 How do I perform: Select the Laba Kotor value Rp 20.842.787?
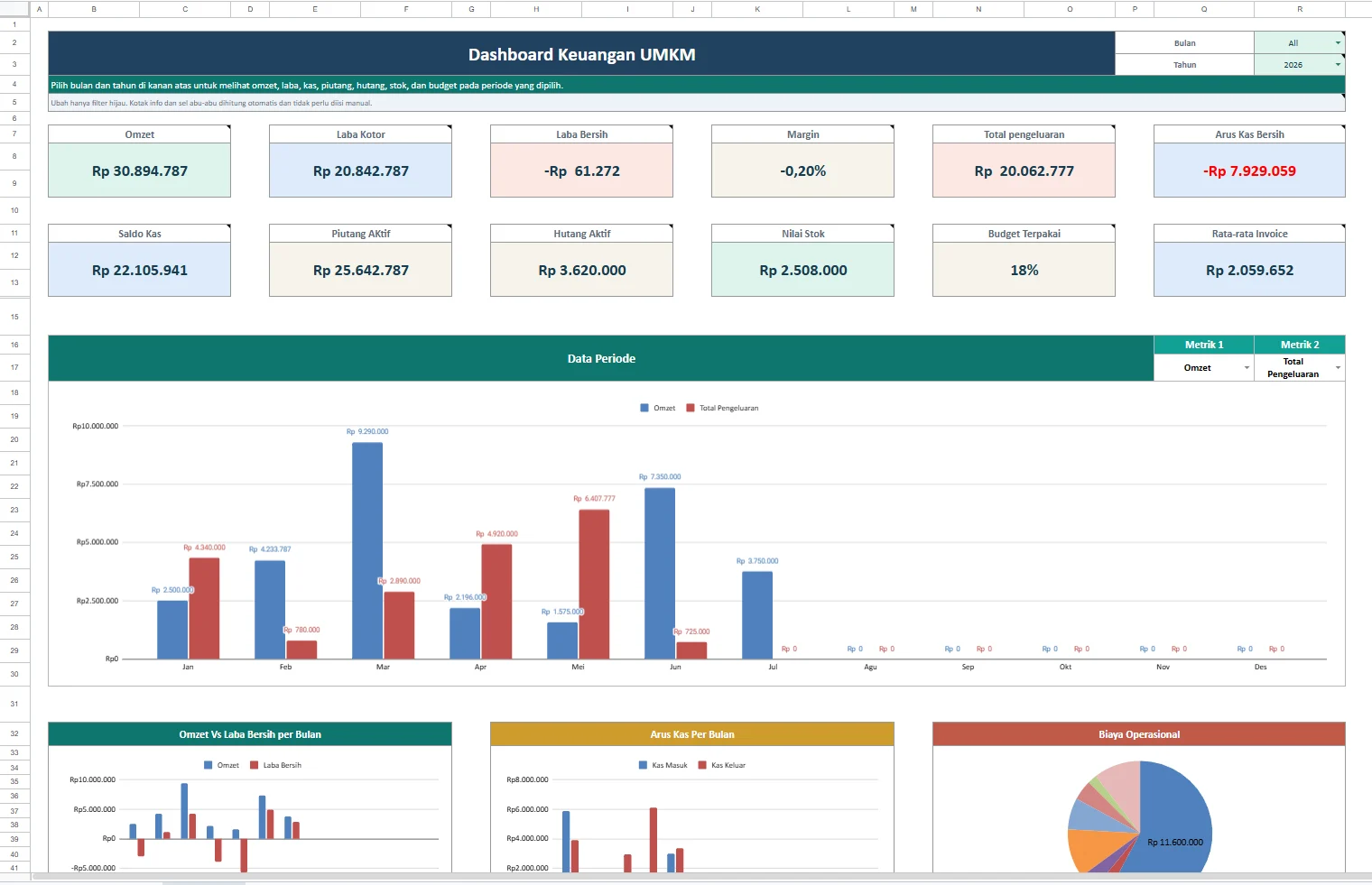pyautogui.click(x=361, y=171)
